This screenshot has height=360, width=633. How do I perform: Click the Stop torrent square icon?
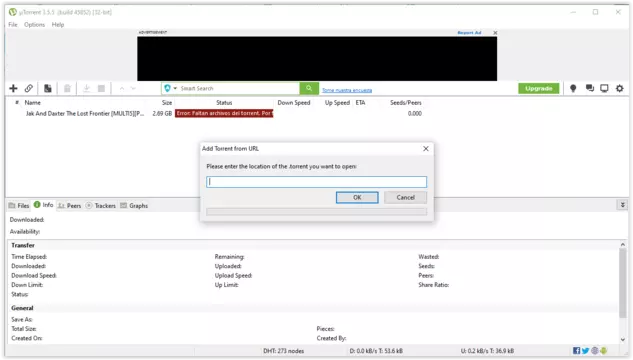101,88
